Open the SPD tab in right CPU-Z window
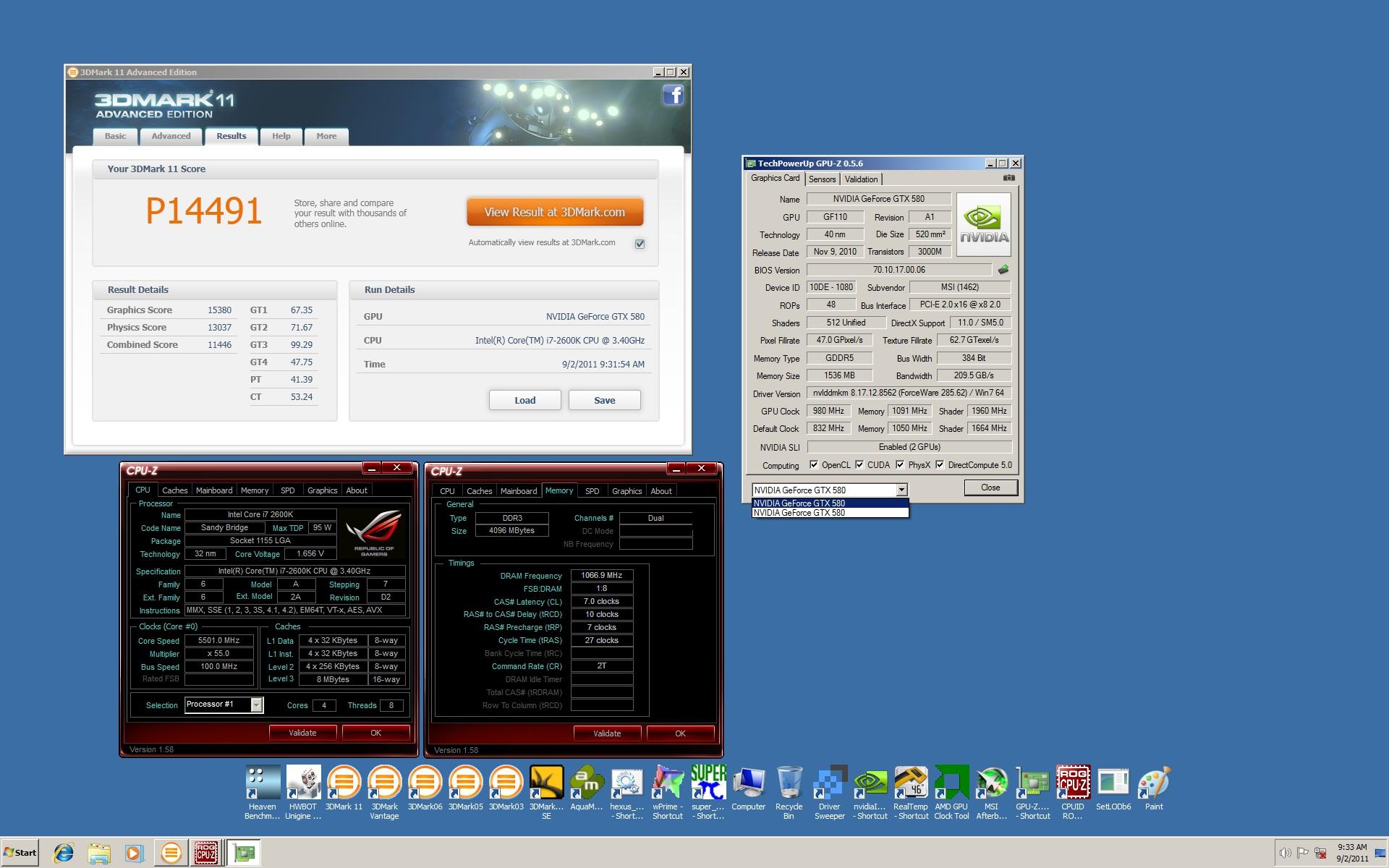 (x=592, y=491)
